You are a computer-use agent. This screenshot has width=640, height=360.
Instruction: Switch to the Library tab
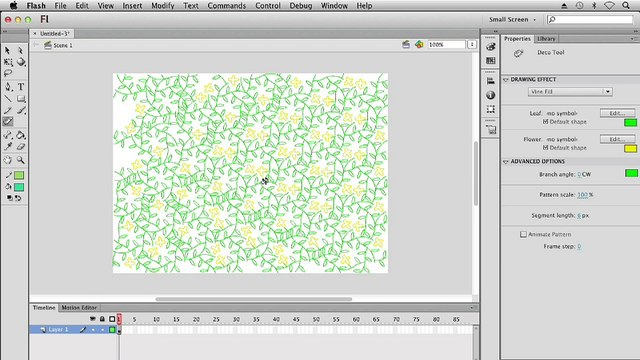(x=546, y=39)
